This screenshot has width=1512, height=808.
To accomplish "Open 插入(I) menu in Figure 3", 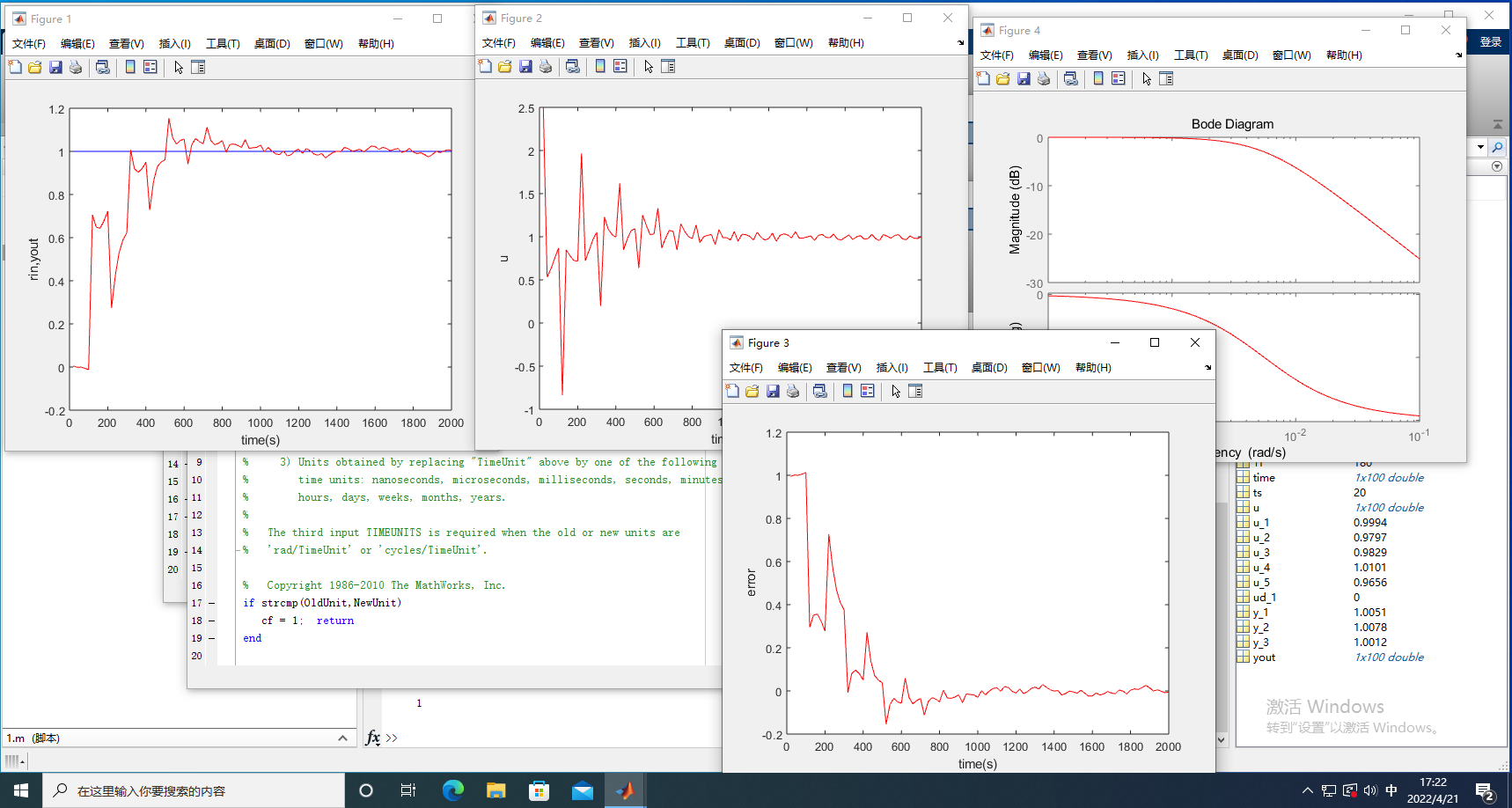I will [892, 368].
